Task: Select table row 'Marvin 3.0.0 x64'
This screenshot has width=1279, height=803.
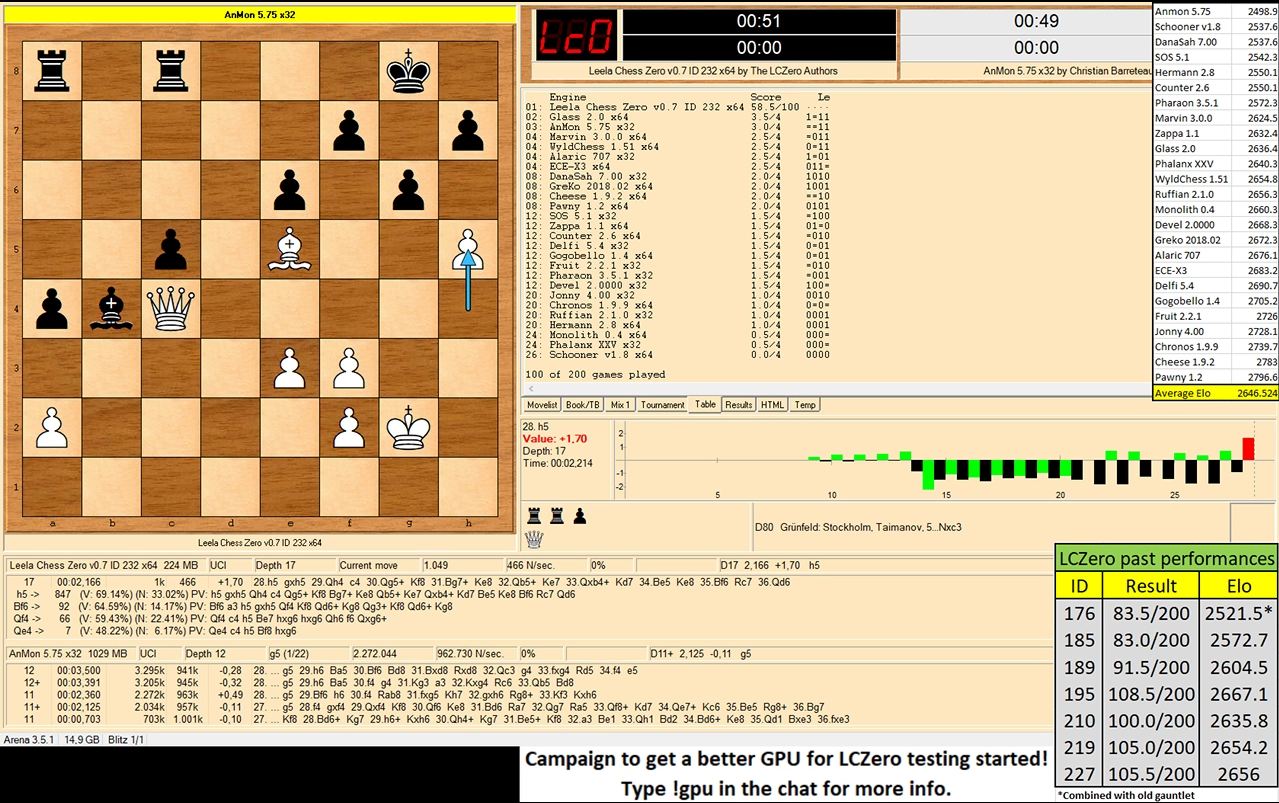Action: [x=677, y=137]
